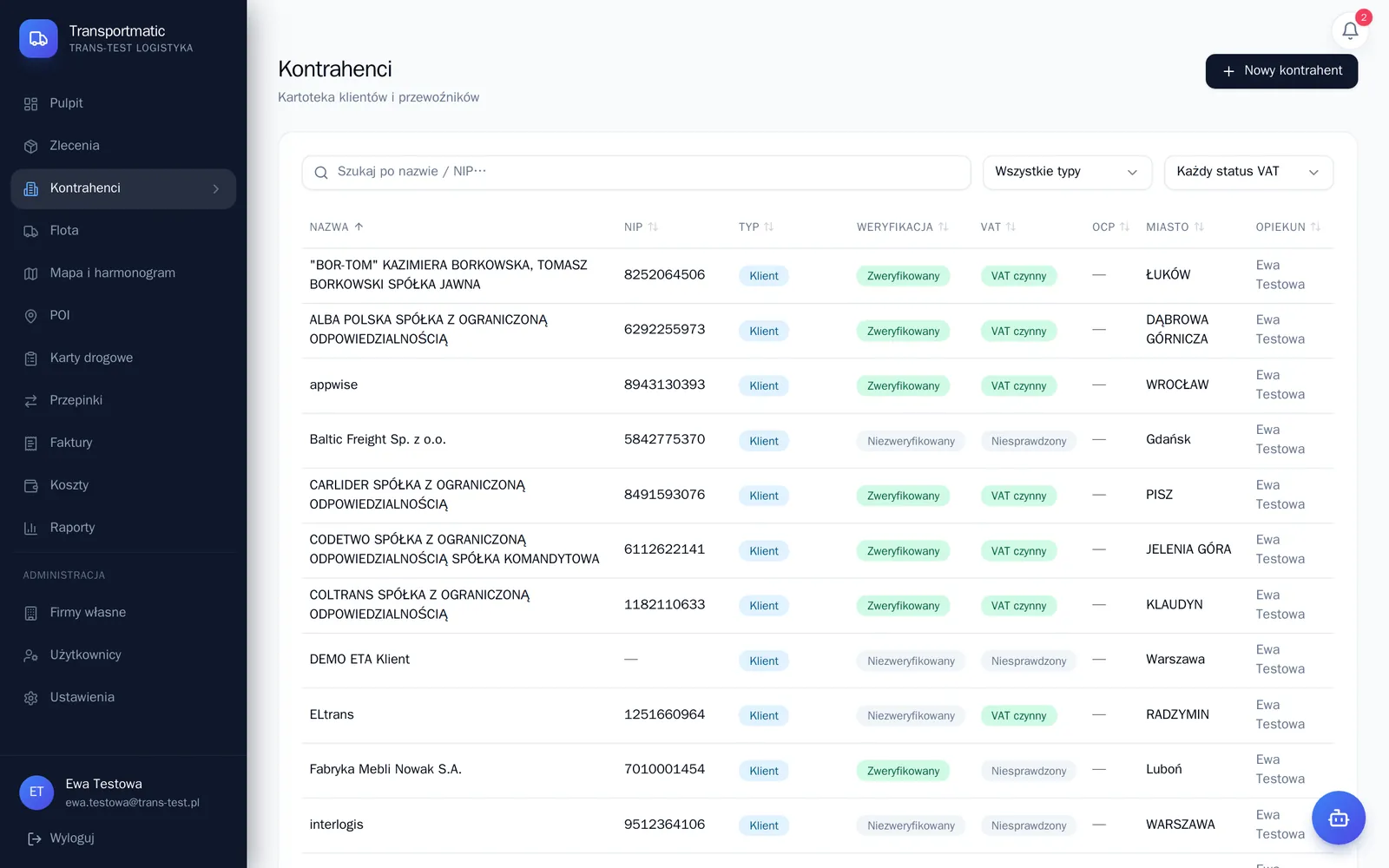Image resolution: width=1389 pixels, height=868 pixels.
Task: Click the Pulpit dashboard icon
Action: (31, 104)
